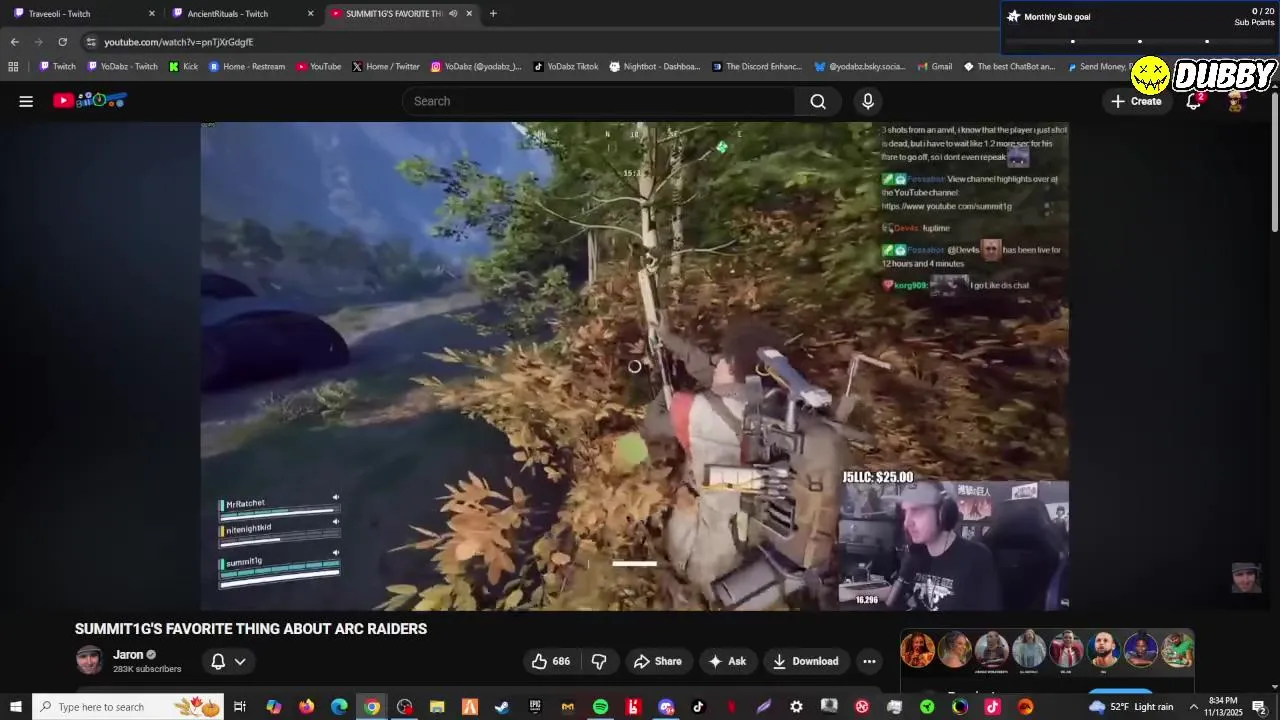Toggle channel notification bell for Jaron

218,661
